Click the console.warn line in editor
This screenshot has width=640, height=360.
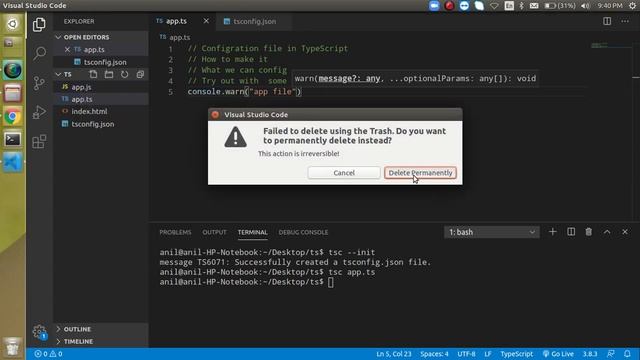[x=244, y=91]
